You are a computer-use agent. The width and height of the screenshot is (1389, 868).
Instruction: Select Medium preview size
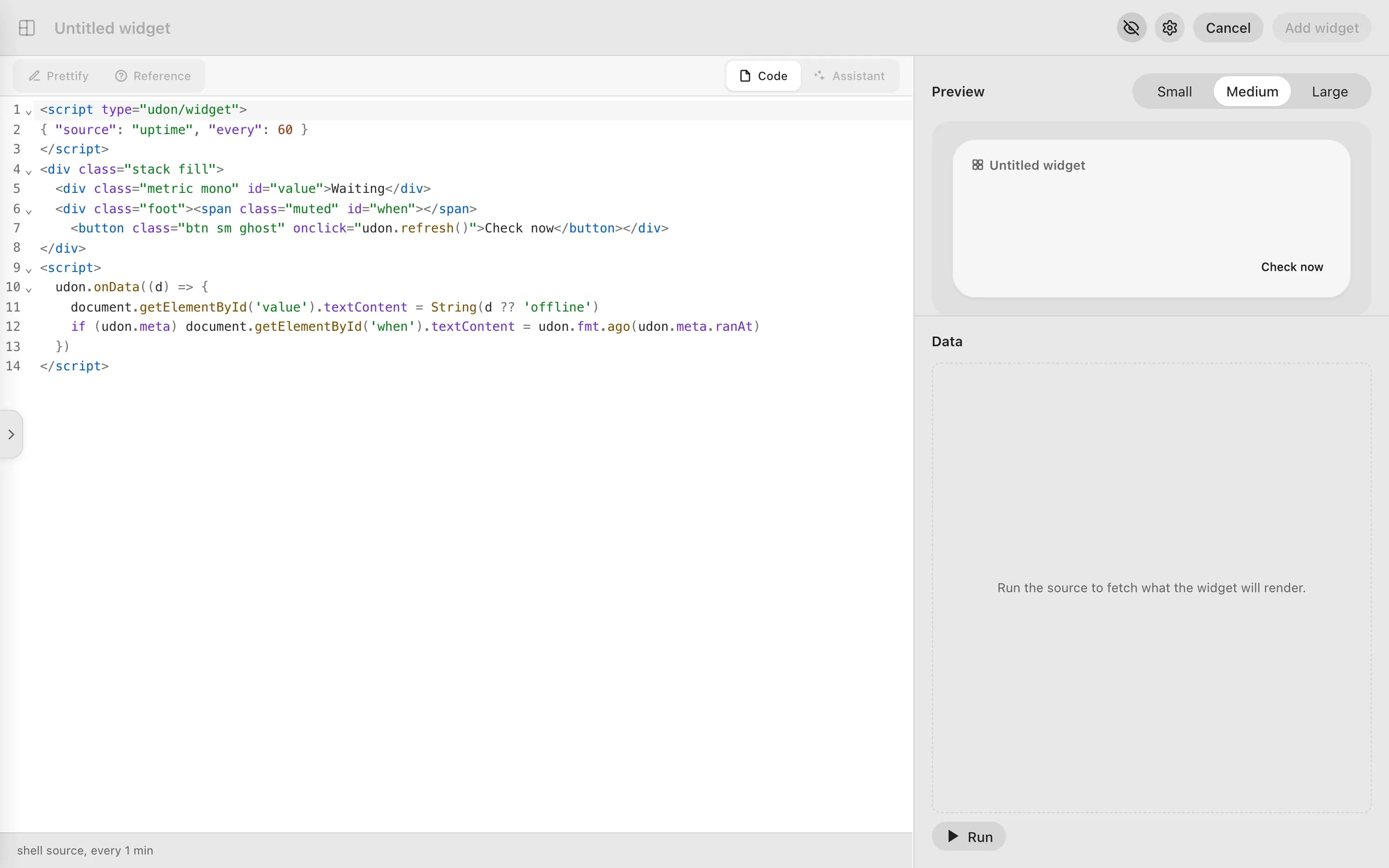pos(1252,91)
